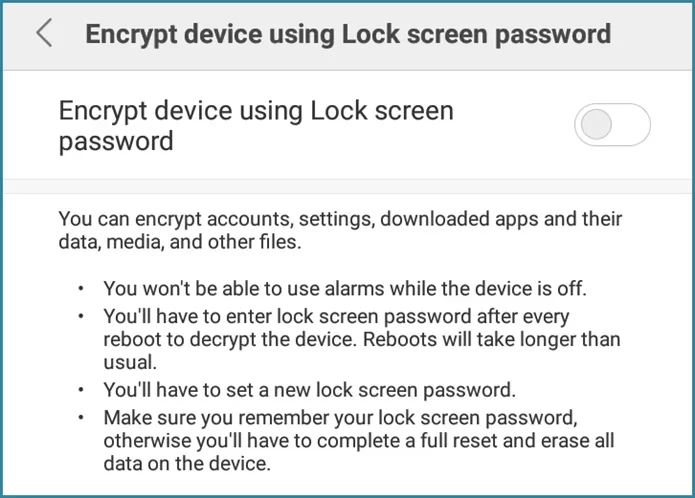
Task: Tap the header title text
Action: (347, 34)
